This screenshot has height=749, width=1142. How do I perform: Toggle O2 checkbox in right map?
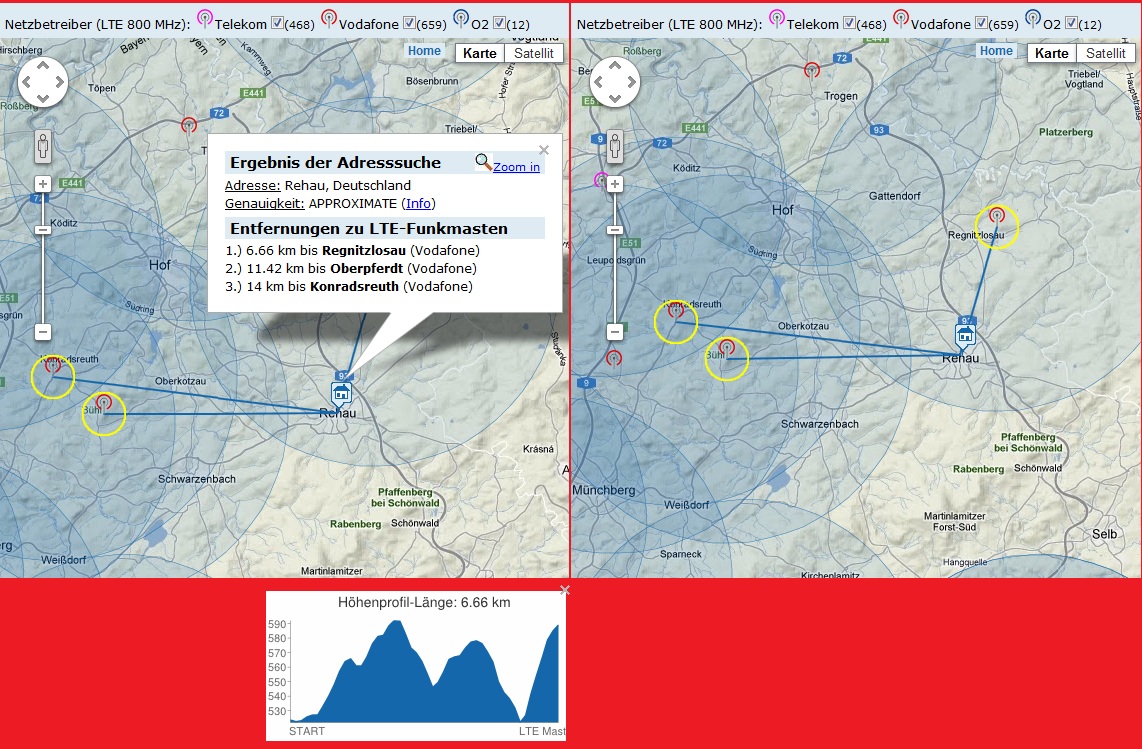tap(1071, 23)
